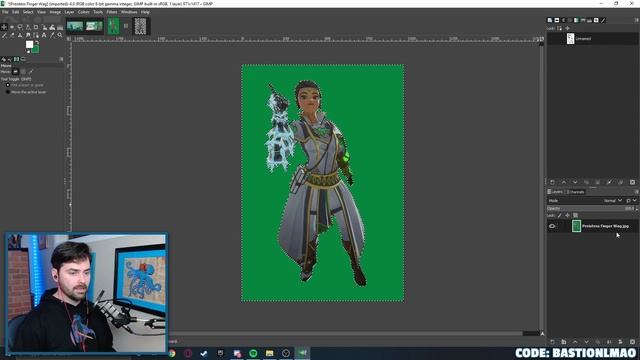640x360 pixels.
Task: Open the Layer menu
Action: (x=69, y=12)
